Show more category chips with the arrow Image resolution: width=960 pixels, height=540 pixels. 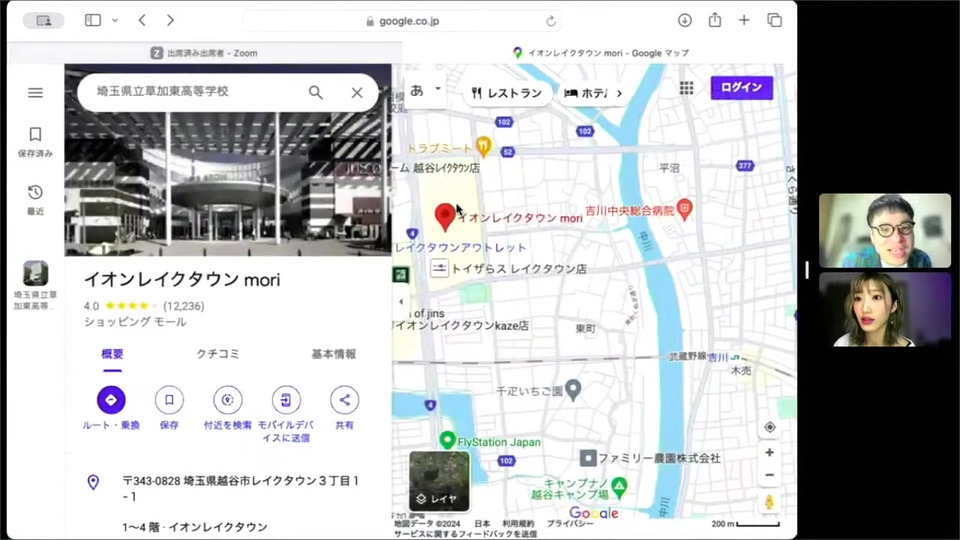point(619,94)
